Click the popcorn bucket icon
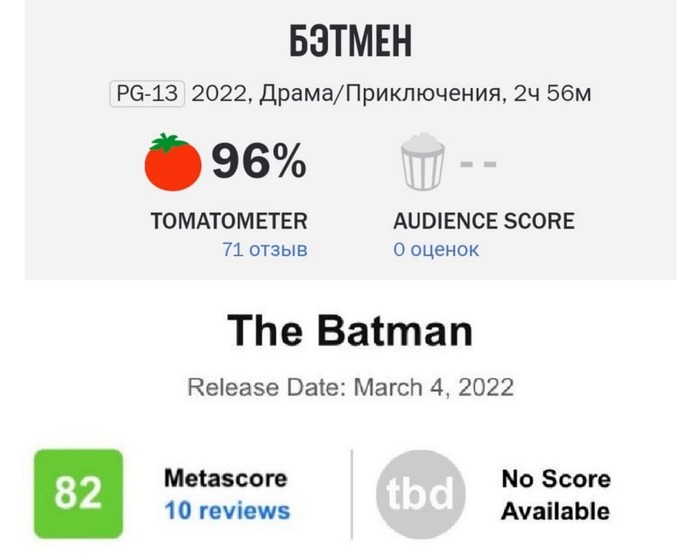Screen dimensions: 700x560 click(421, 163)
